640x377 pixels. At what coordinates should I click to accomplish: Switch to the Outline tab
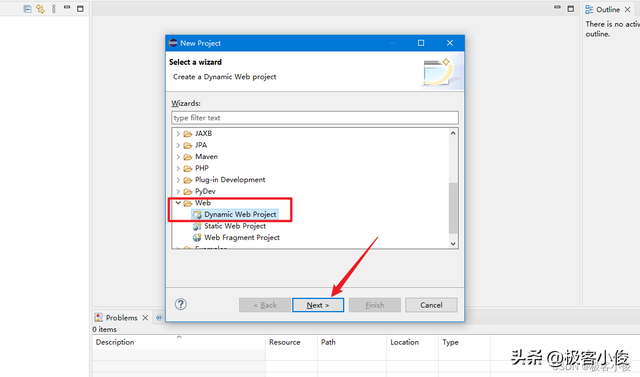[608, 9]
